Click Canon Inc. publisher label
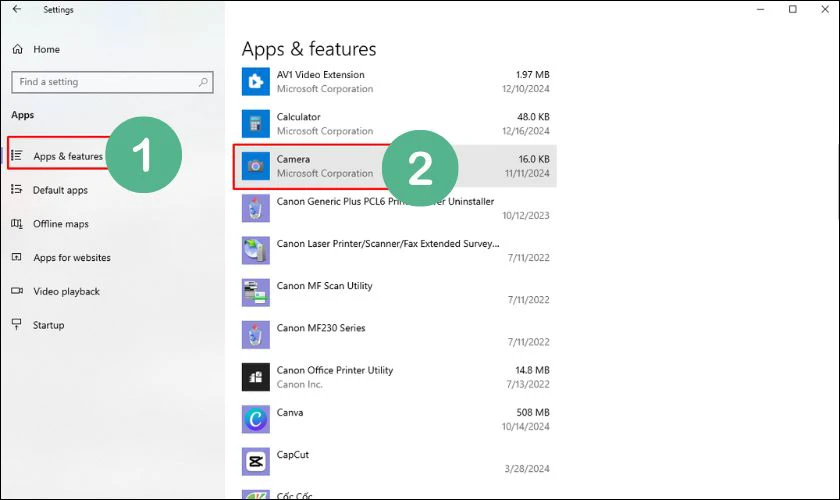 (299, 384)
